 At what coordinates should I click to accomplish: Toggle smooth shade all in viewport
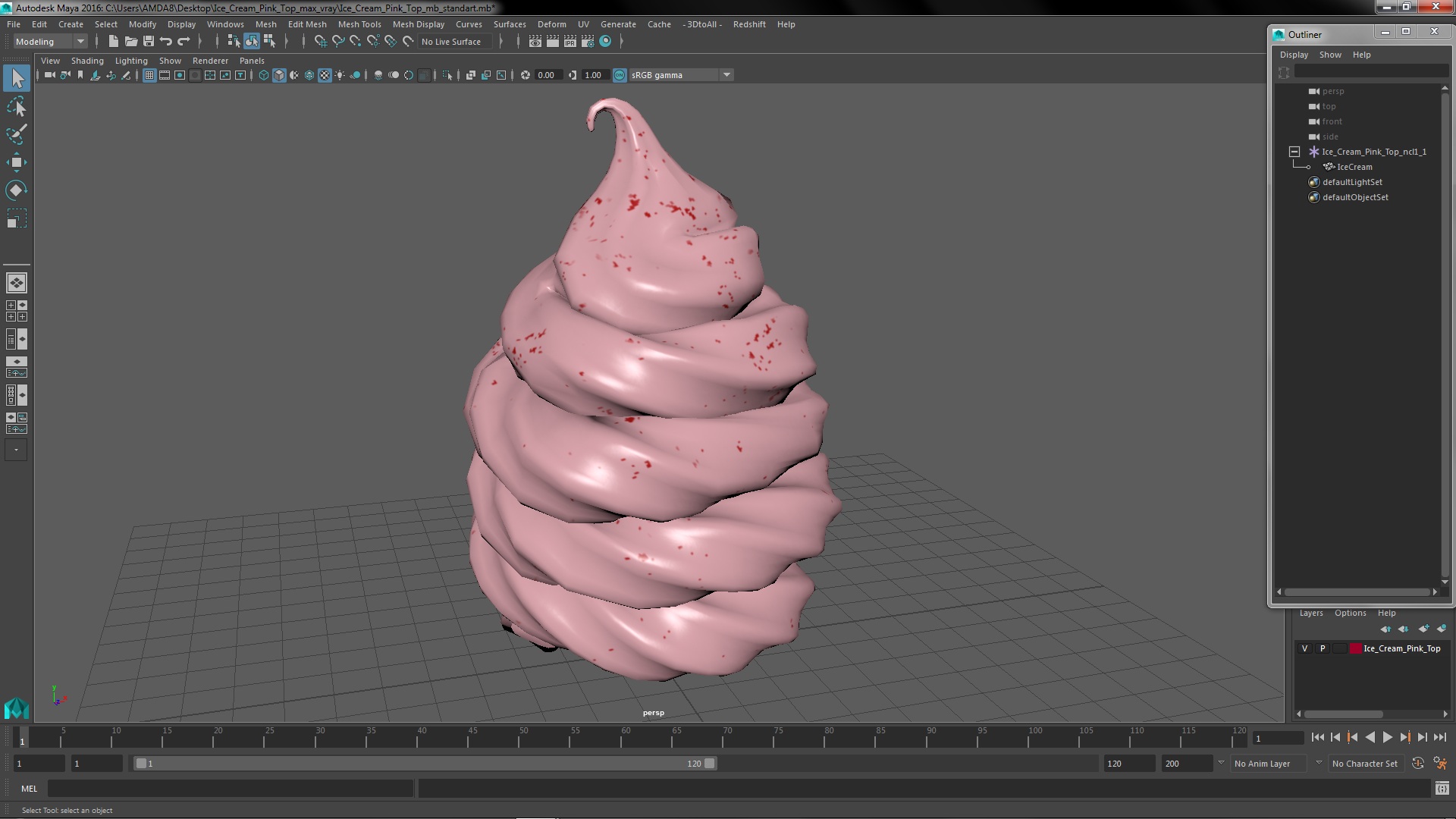[x=279, y=75]
